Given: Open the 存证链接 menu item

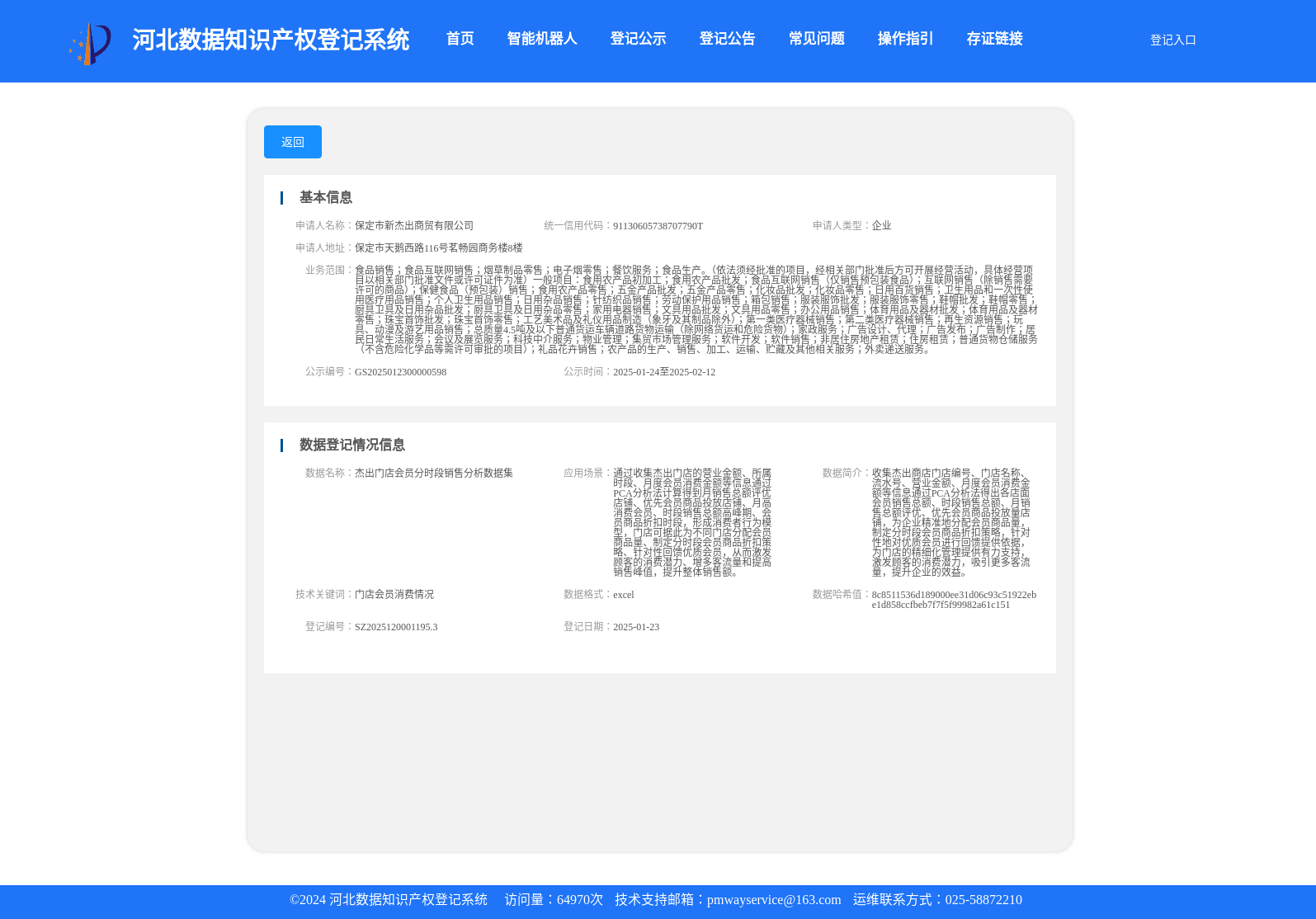Looking at the screenshot, I should (994, 39).
